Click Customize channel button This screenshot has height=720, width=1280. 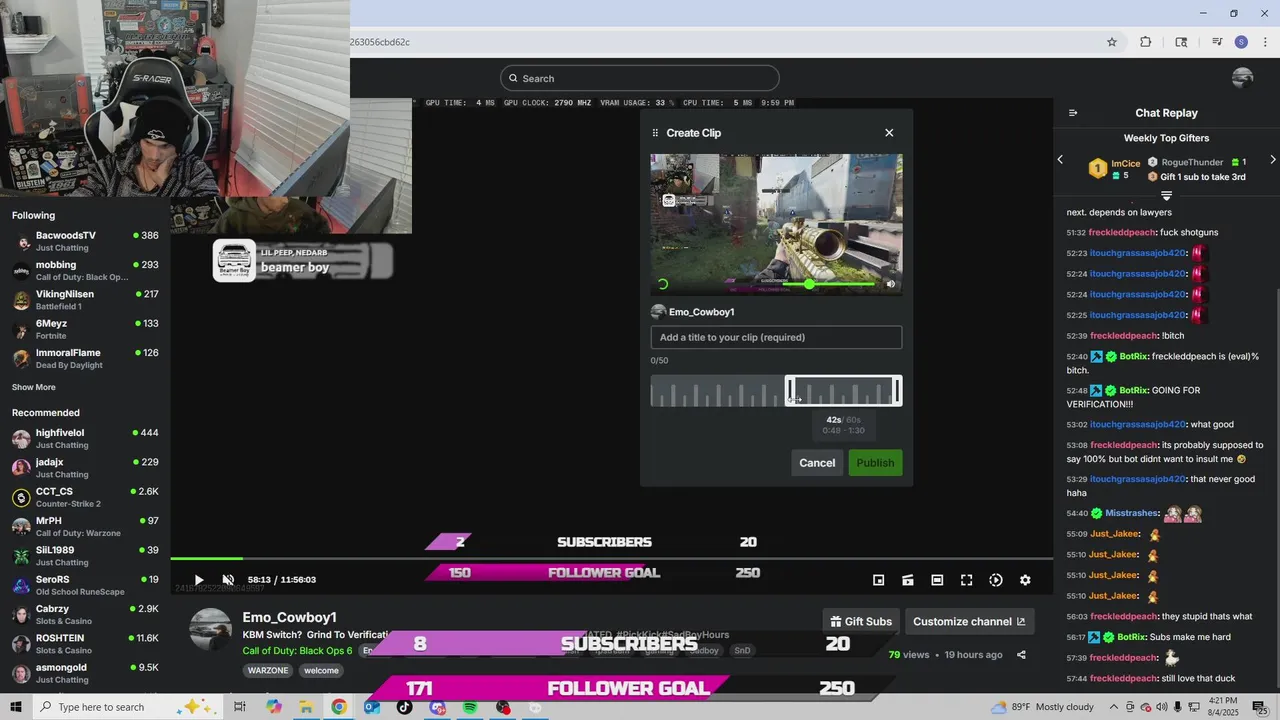pyautogui.click(x=969, y=621)
